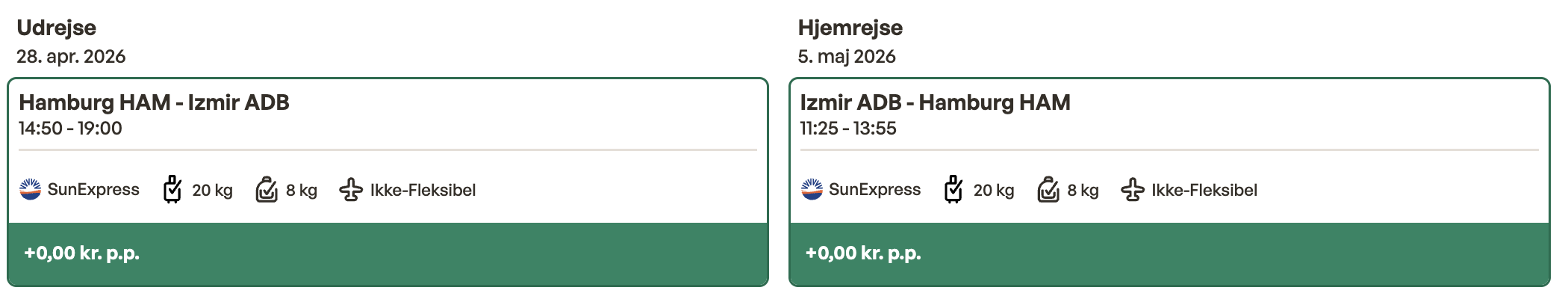
Task: Click the Hjemrejse heading
Action: click(x=850, y=28)
